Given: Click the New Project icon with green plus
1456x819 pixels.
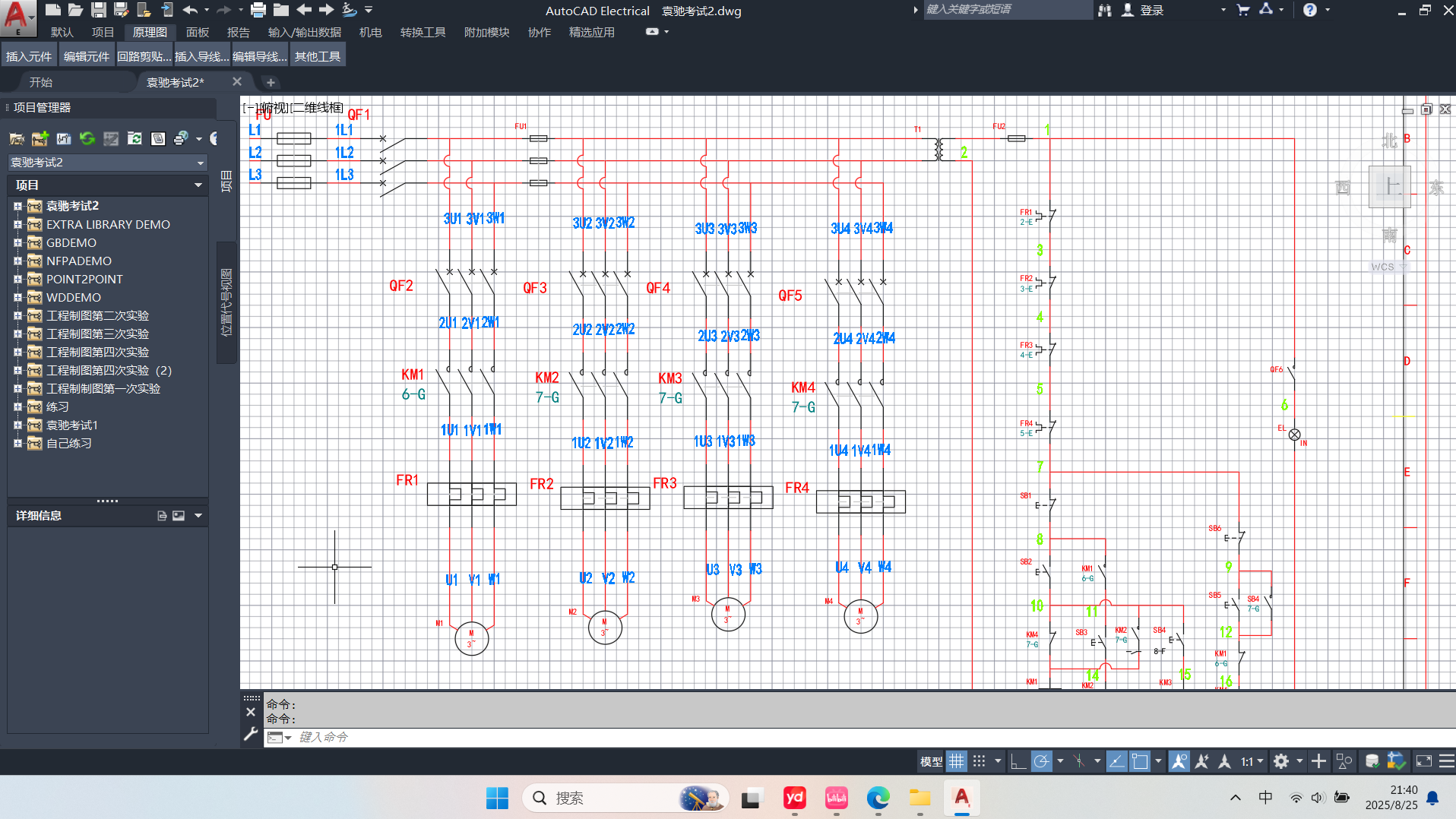Looking at the screenshot, I should pos(40,138).
